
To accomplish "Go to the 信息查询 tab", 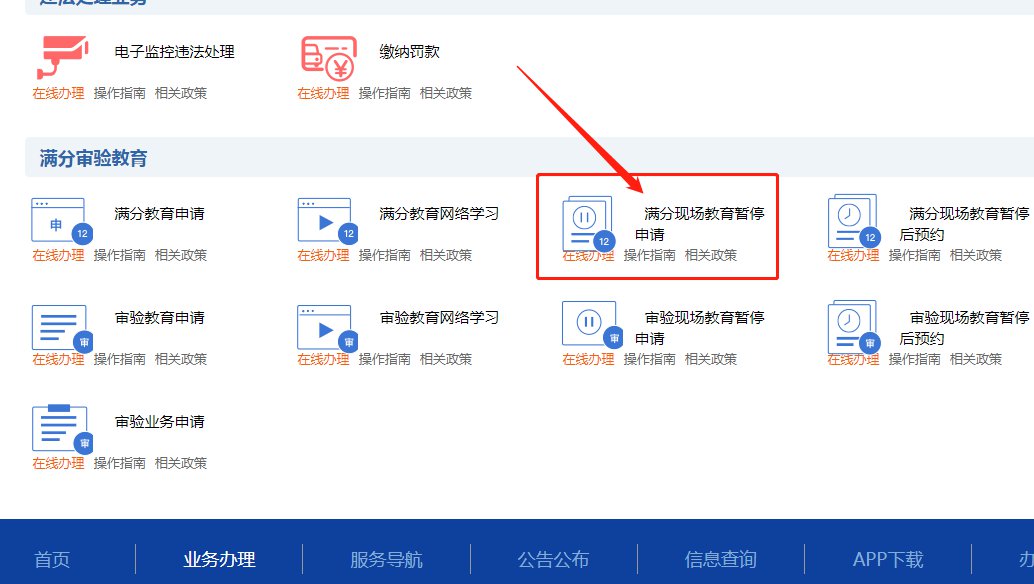I will (x=720, y=559).
